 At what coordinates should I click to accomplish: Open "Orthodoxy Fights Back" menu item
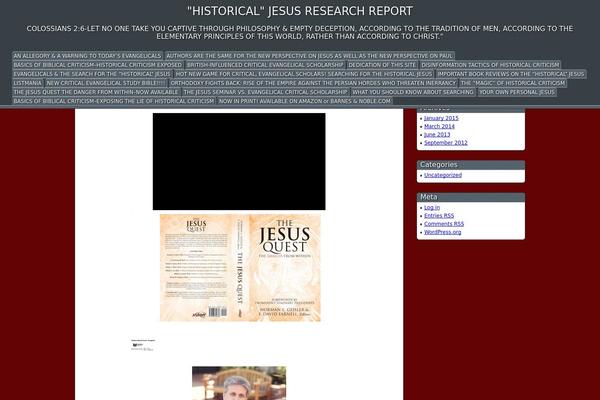click(313, 83)
